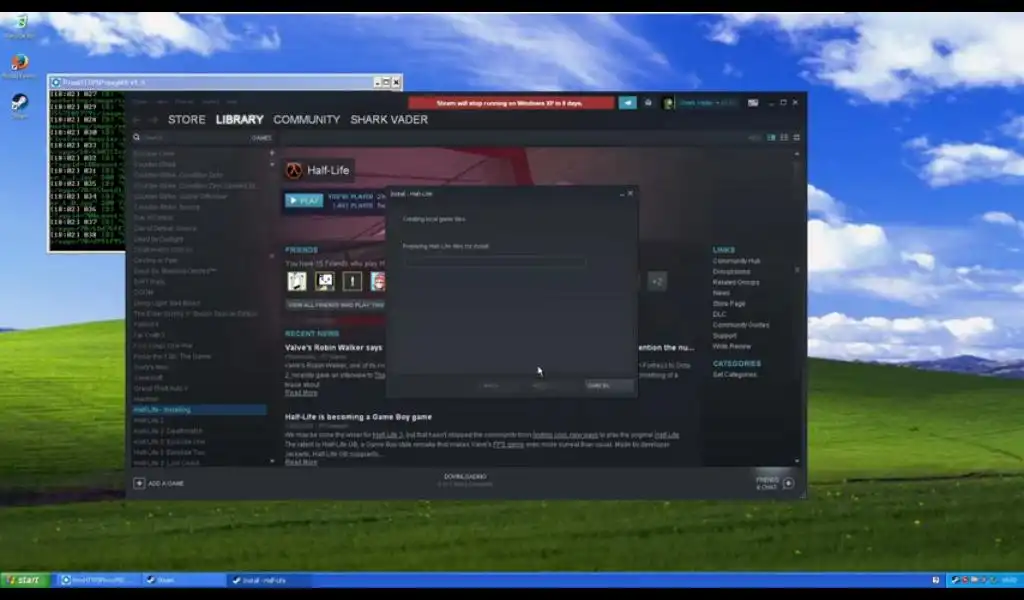Screen dimensions: 1024x600
Task: Open the Write Review link
Action: pos(731,346)
